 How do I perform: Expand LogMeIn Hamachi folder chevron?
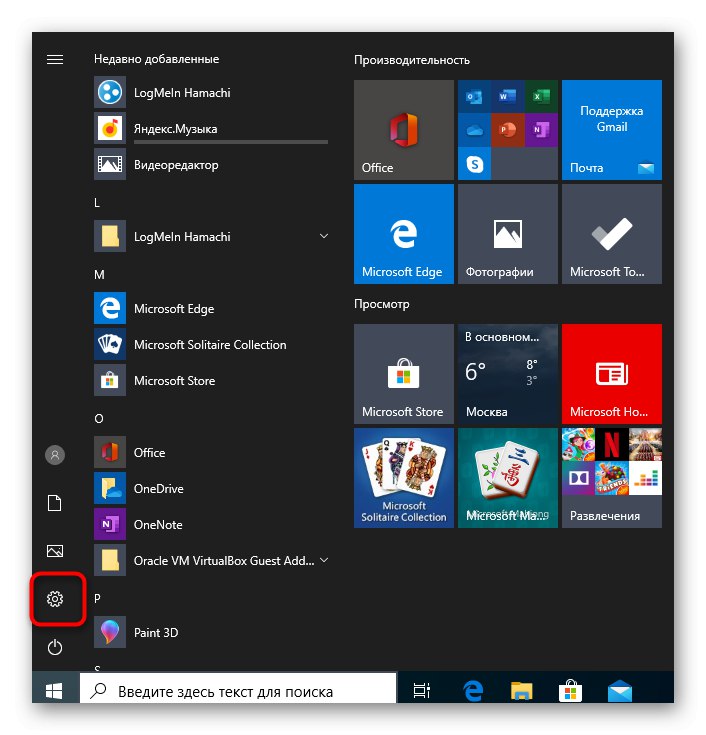tap(323, 236)
